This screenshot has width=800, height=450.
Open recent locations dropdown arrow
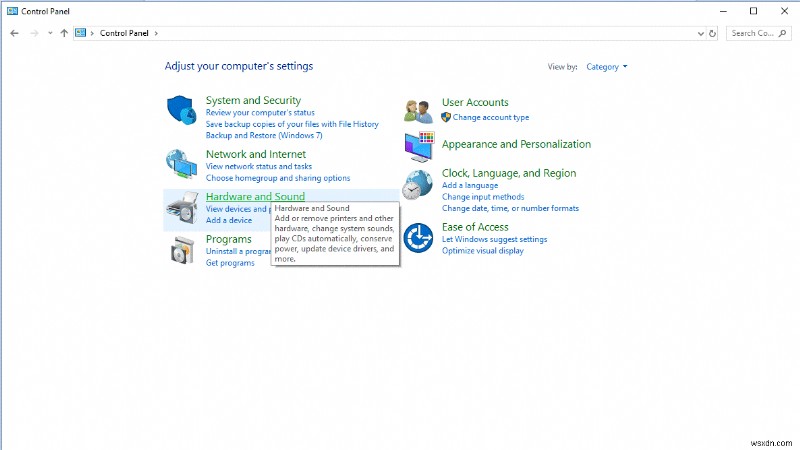pos(50,33)
